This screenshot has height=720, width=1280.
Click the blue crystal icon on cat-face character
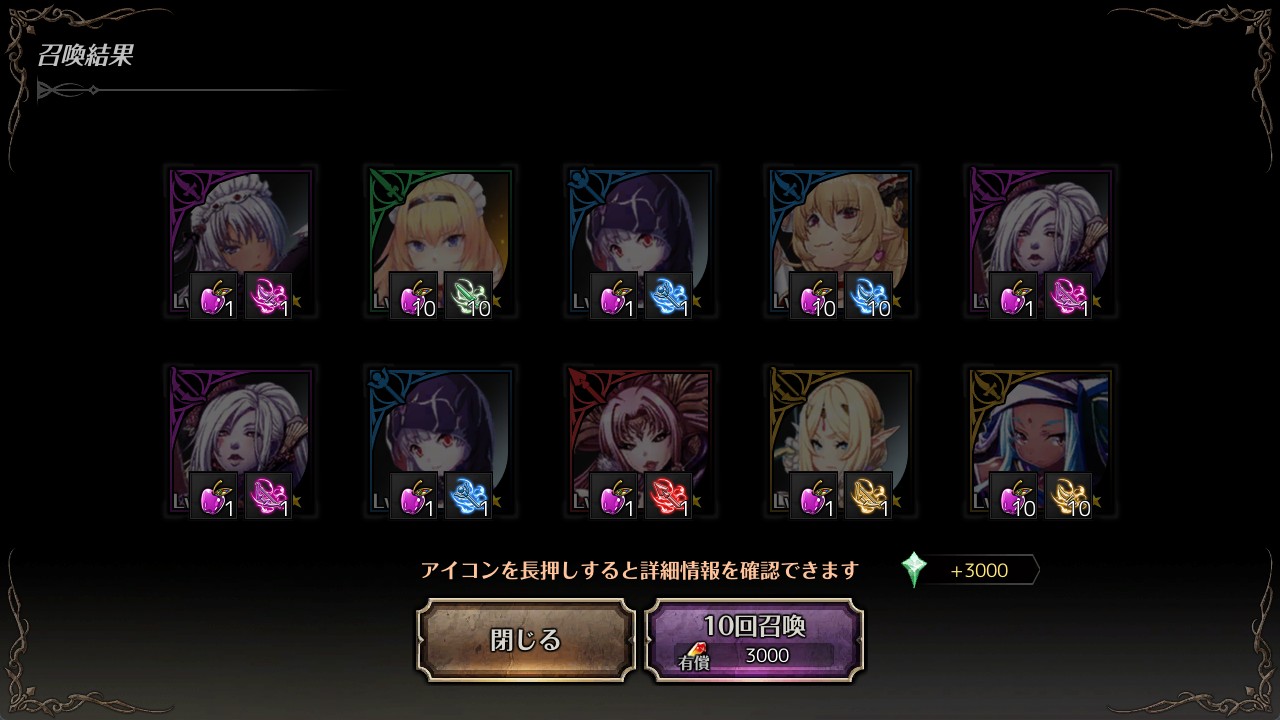868,295
